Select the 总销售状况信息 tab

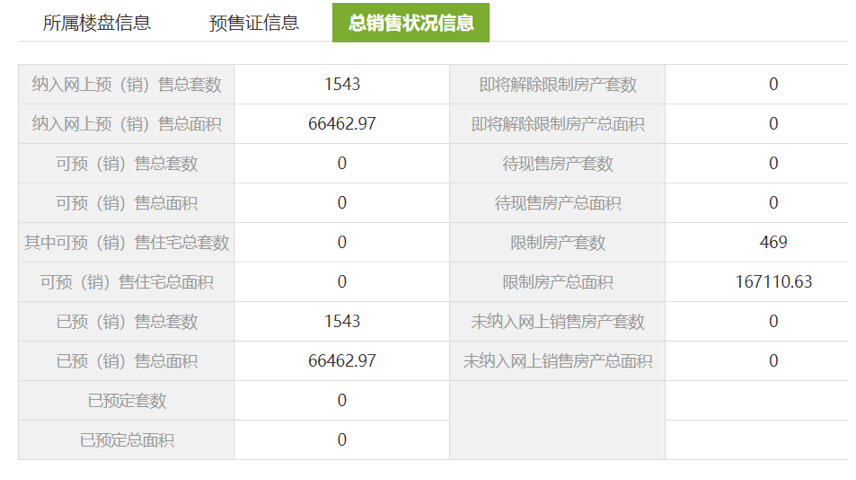click(411, 22)
